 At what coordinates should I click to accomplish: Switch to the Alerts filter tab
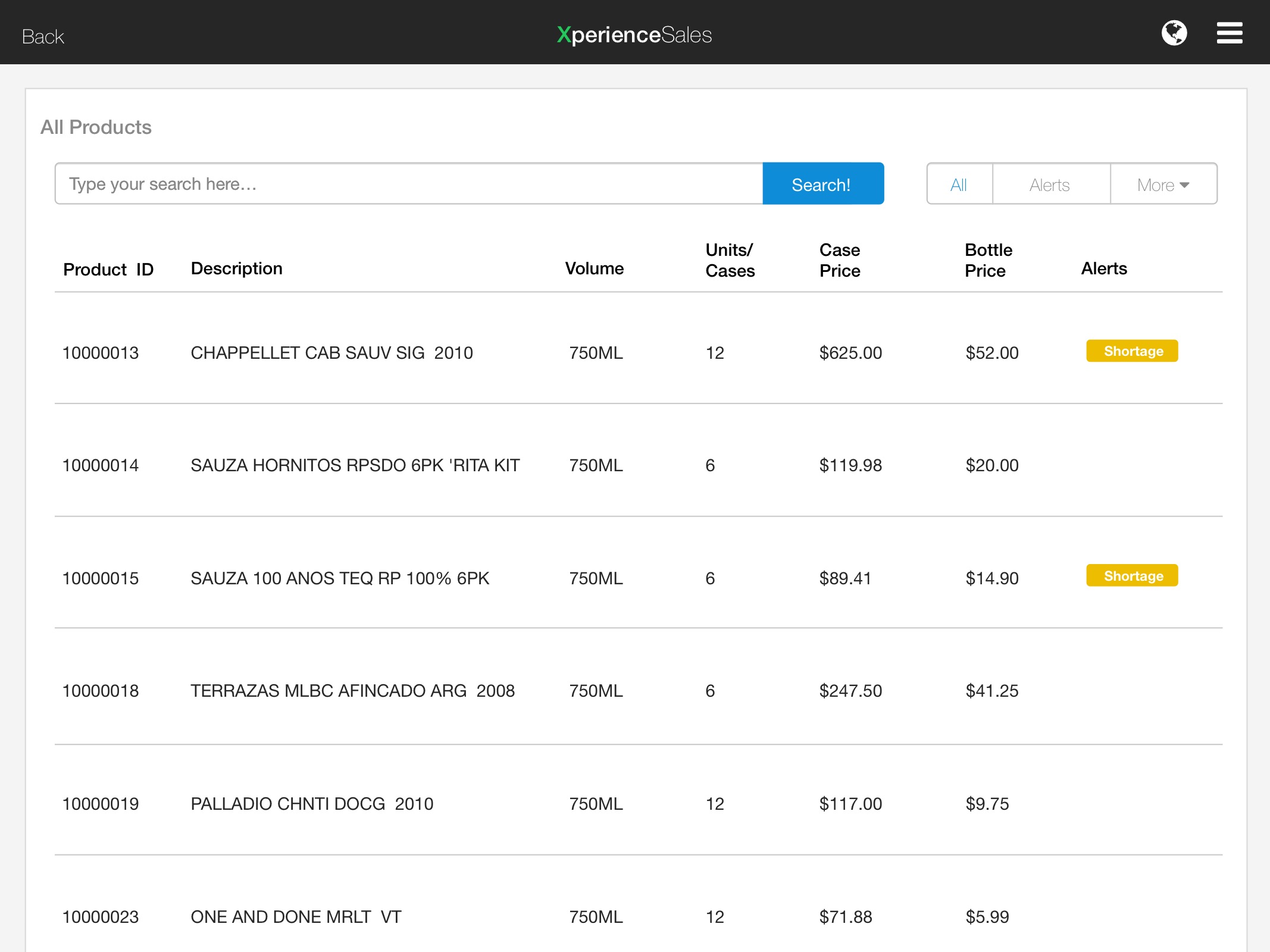point(1051,184)
